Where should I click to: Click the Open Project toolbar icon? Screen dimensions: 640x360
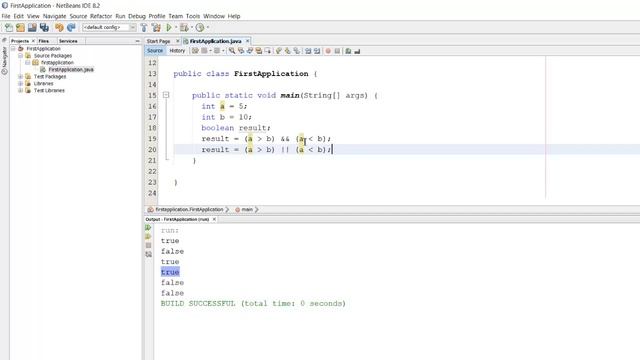pyautogui.click(x=32, y=27)
